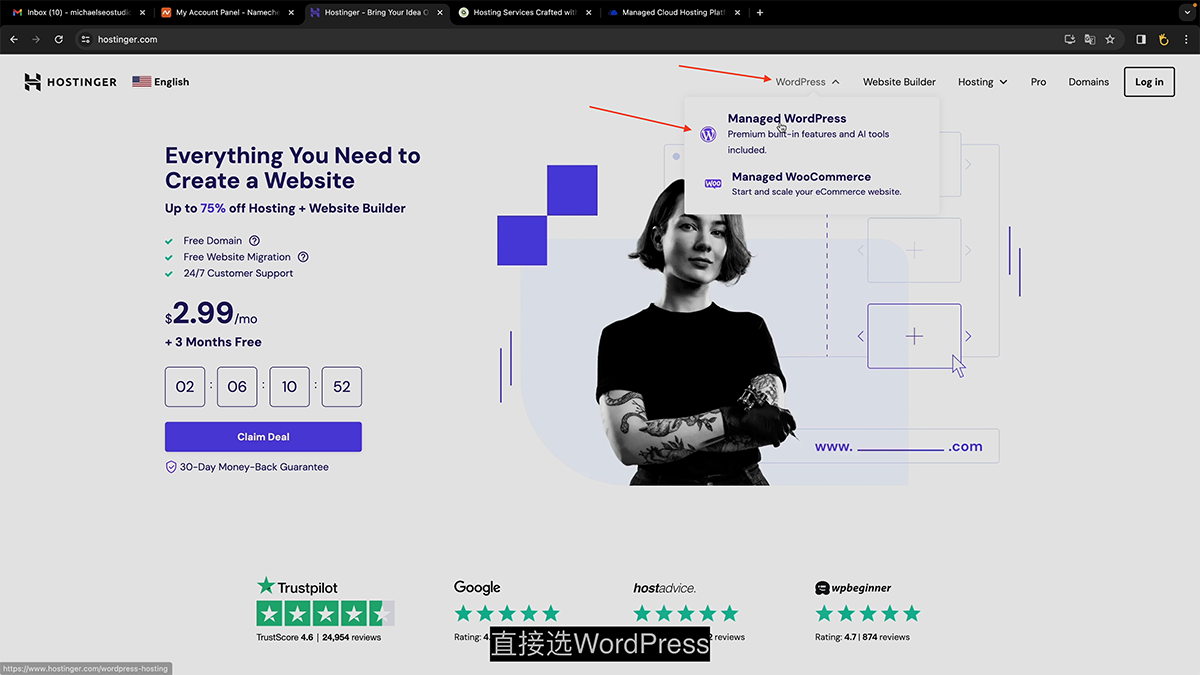The height and width of the screenshot is (675, 1200).
Task: Bookmark this page with the star icon
Action: click(1110, 39)
